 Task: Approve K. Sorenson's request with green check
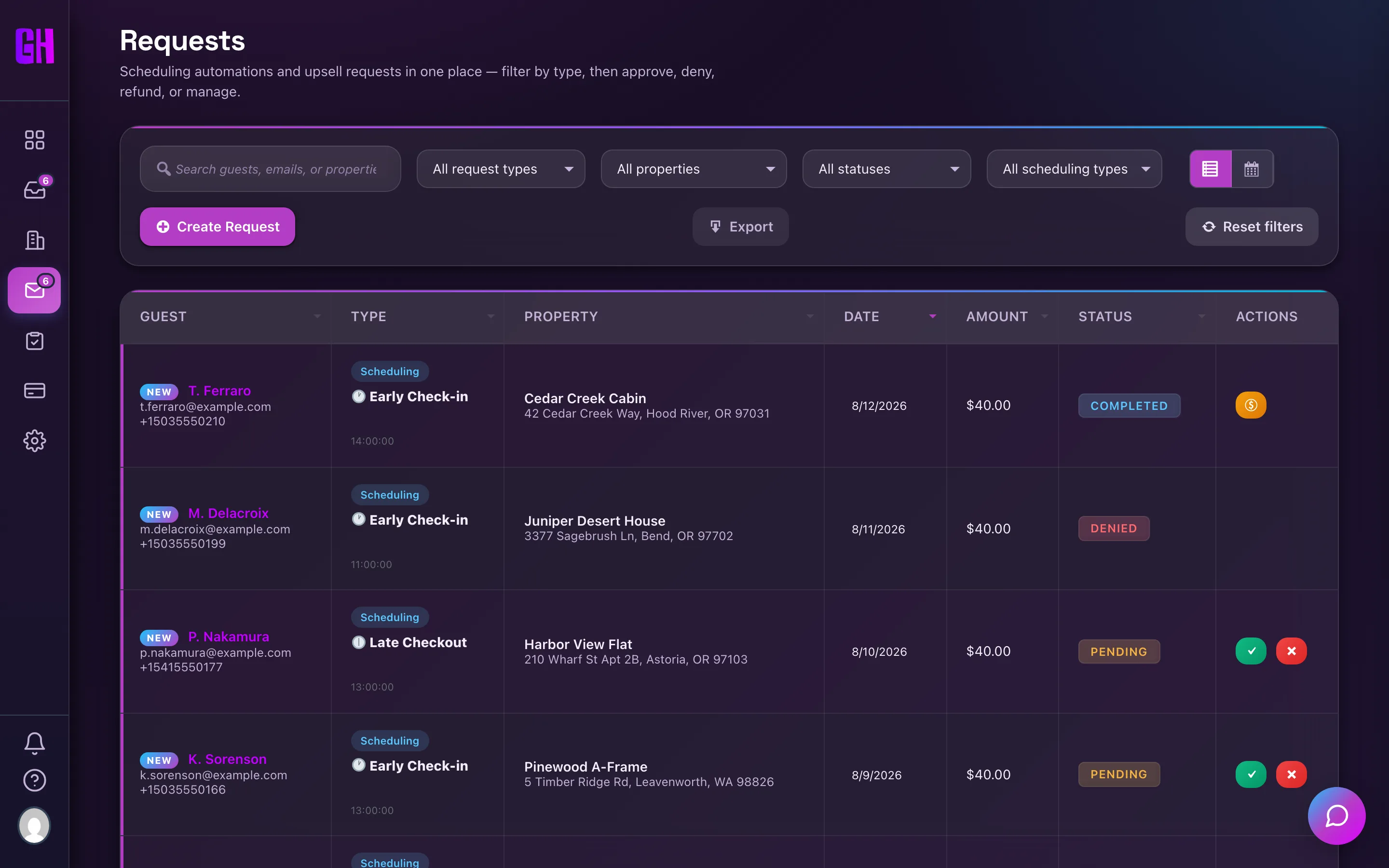[1251, 774]
